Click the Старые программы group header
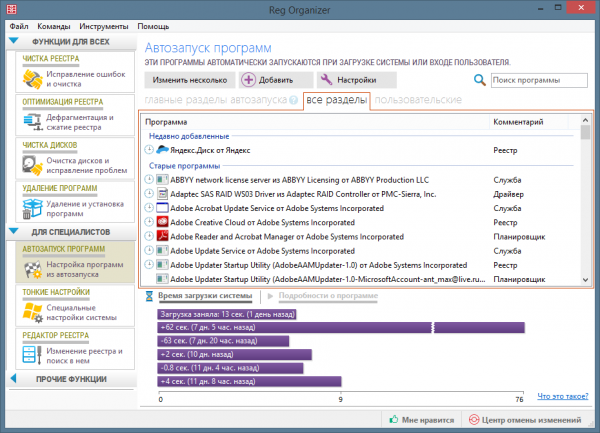This screenshot has height=433, width=600. pyautogui.click(x=184, y=166)
